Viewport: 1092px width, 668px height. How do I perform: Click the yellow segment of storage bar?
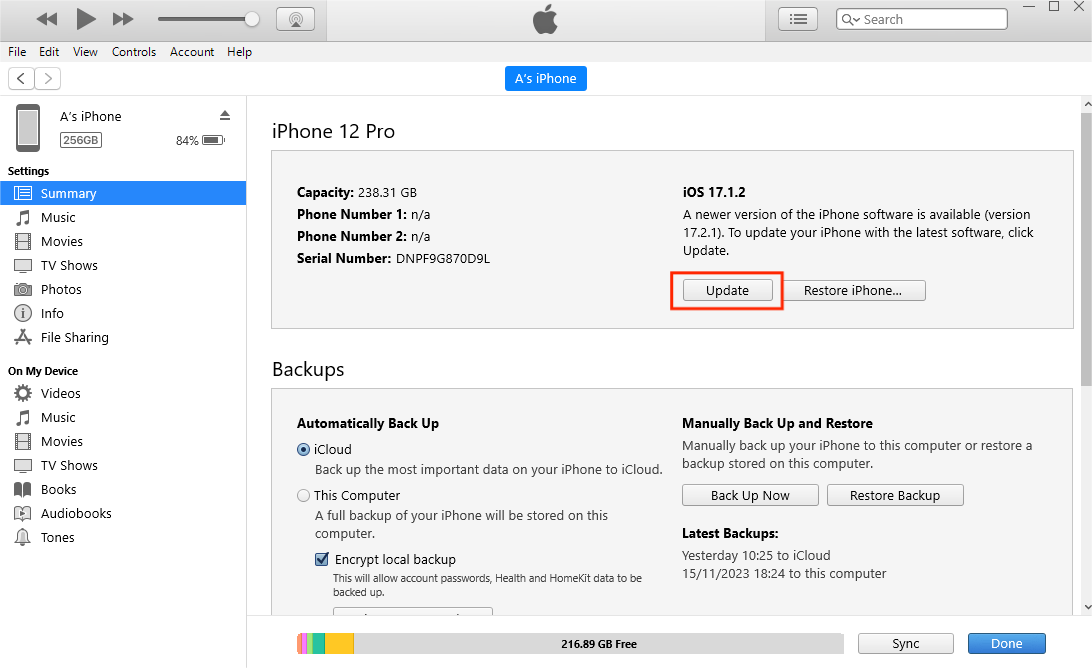(x=339, y=644)
